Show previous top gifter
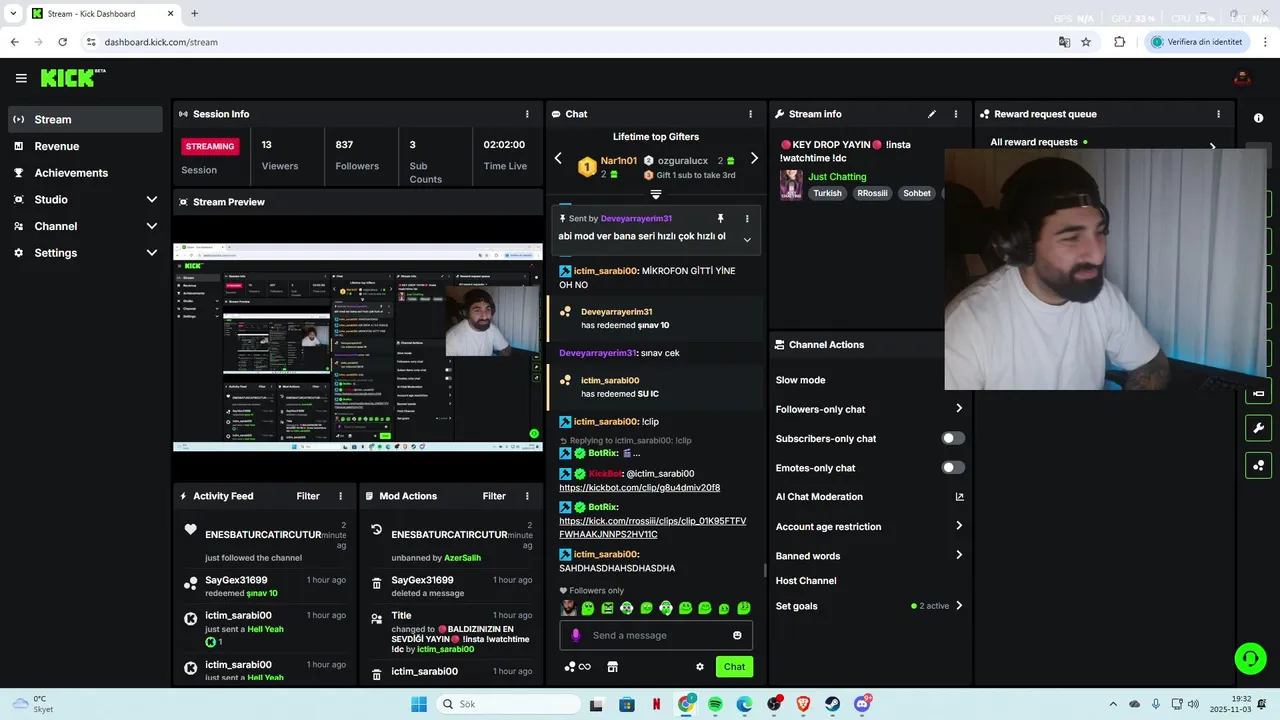 point(558,158)
